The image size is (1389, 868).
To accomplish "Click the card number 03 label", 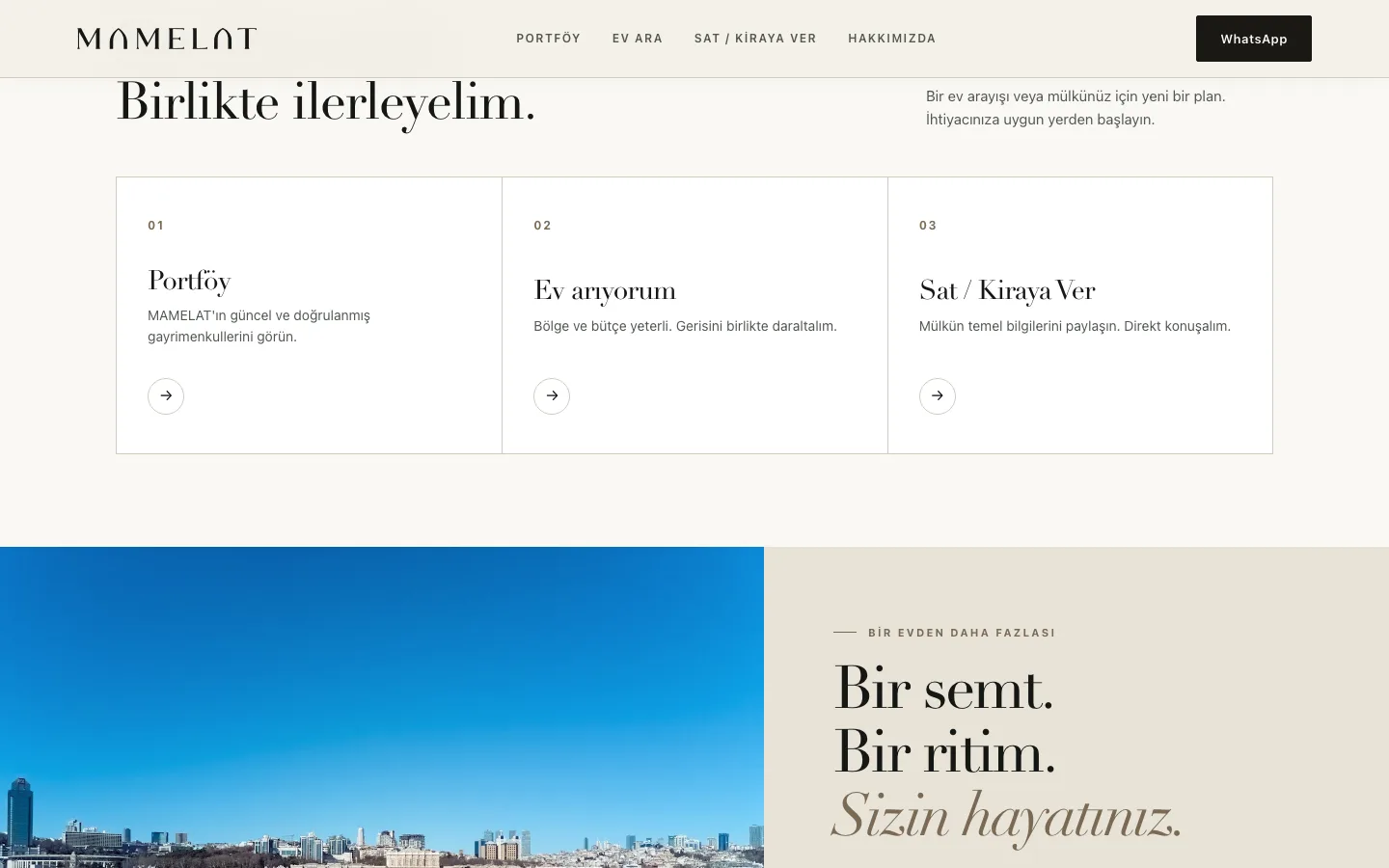I will pyautogui.click(x=928, y=226).
